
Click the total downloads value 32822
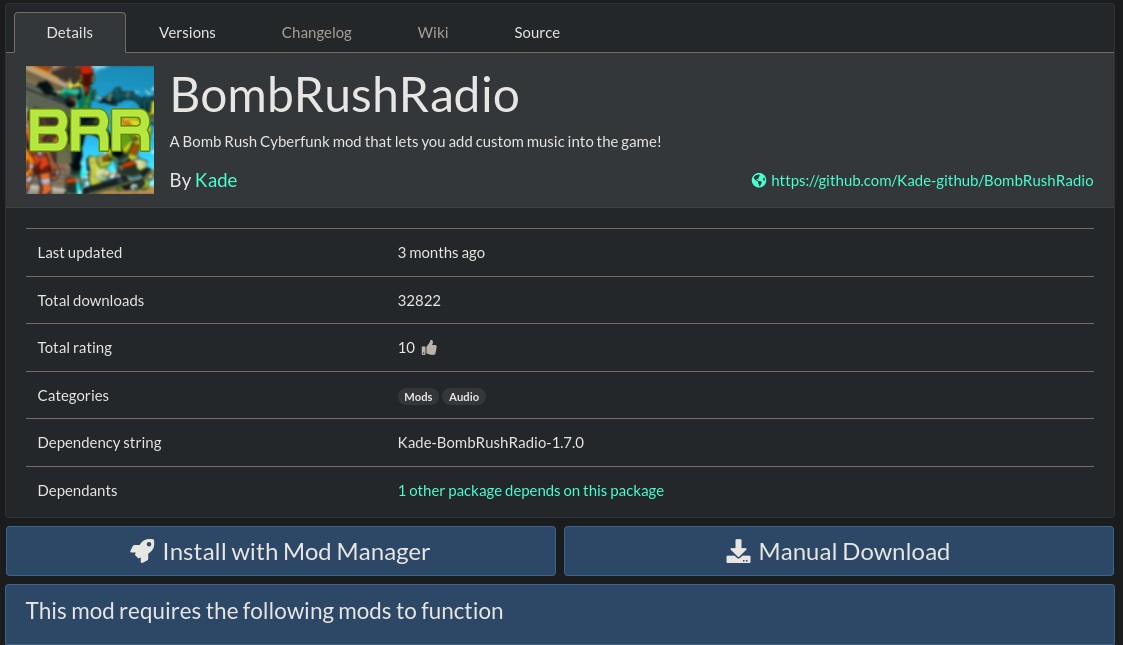tap(419, 301)
